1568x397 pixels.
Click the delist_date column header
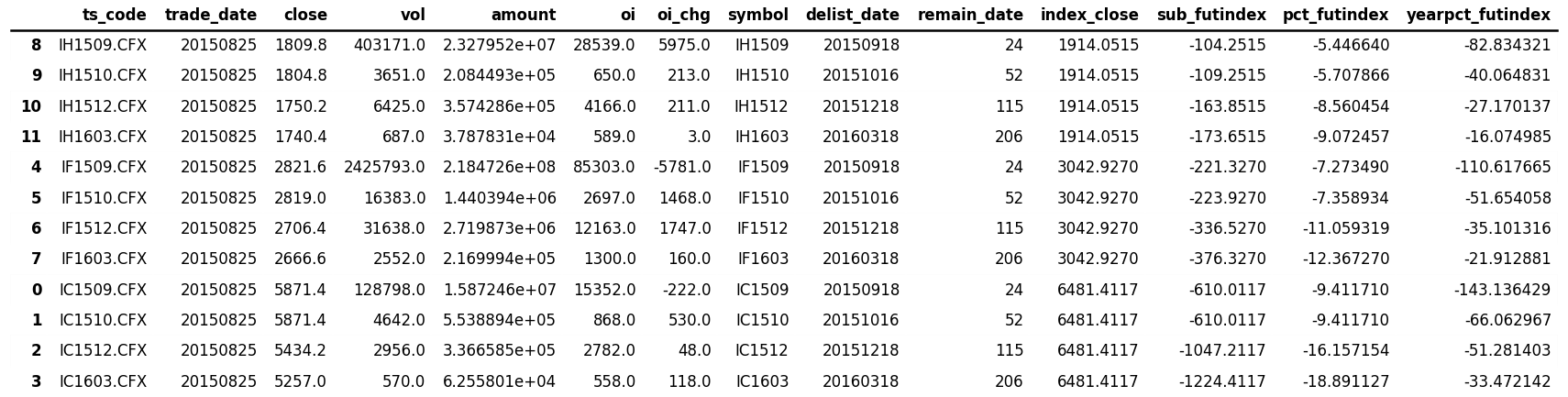tap(852, 15)
